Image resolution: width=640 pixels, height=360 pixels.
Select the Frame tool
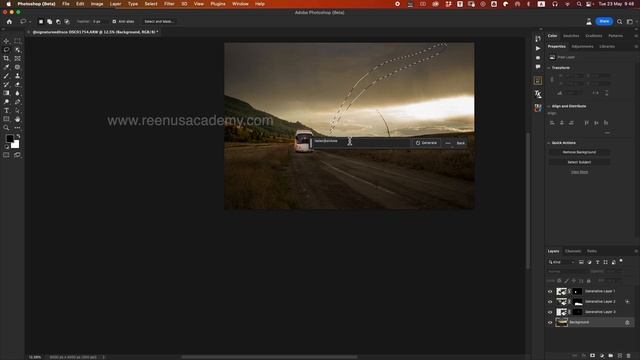pyautogui.click(x=18, y=58)
